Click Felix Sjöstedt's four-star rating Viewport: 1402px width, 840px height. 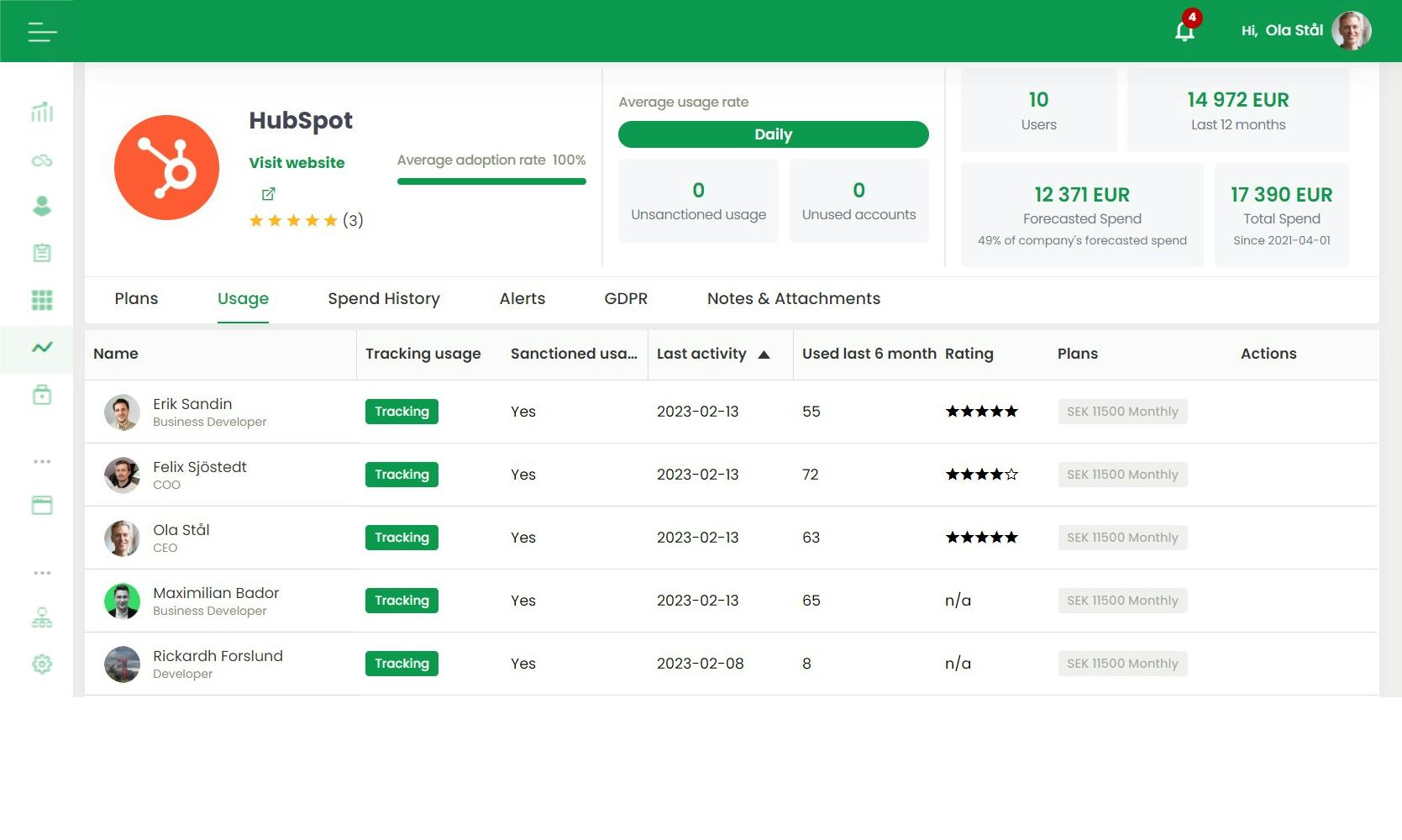click(982, 475)
